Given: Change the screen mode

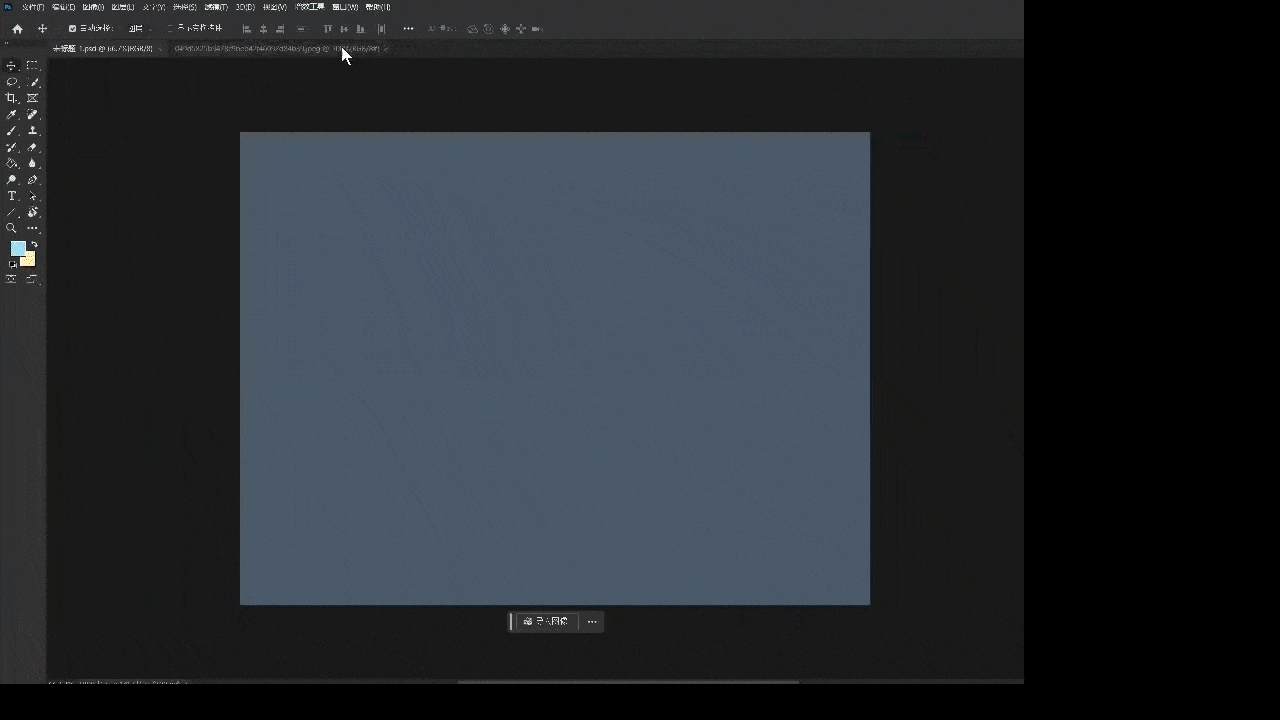Looking at the screenshot, I should (x=32, y=279).
